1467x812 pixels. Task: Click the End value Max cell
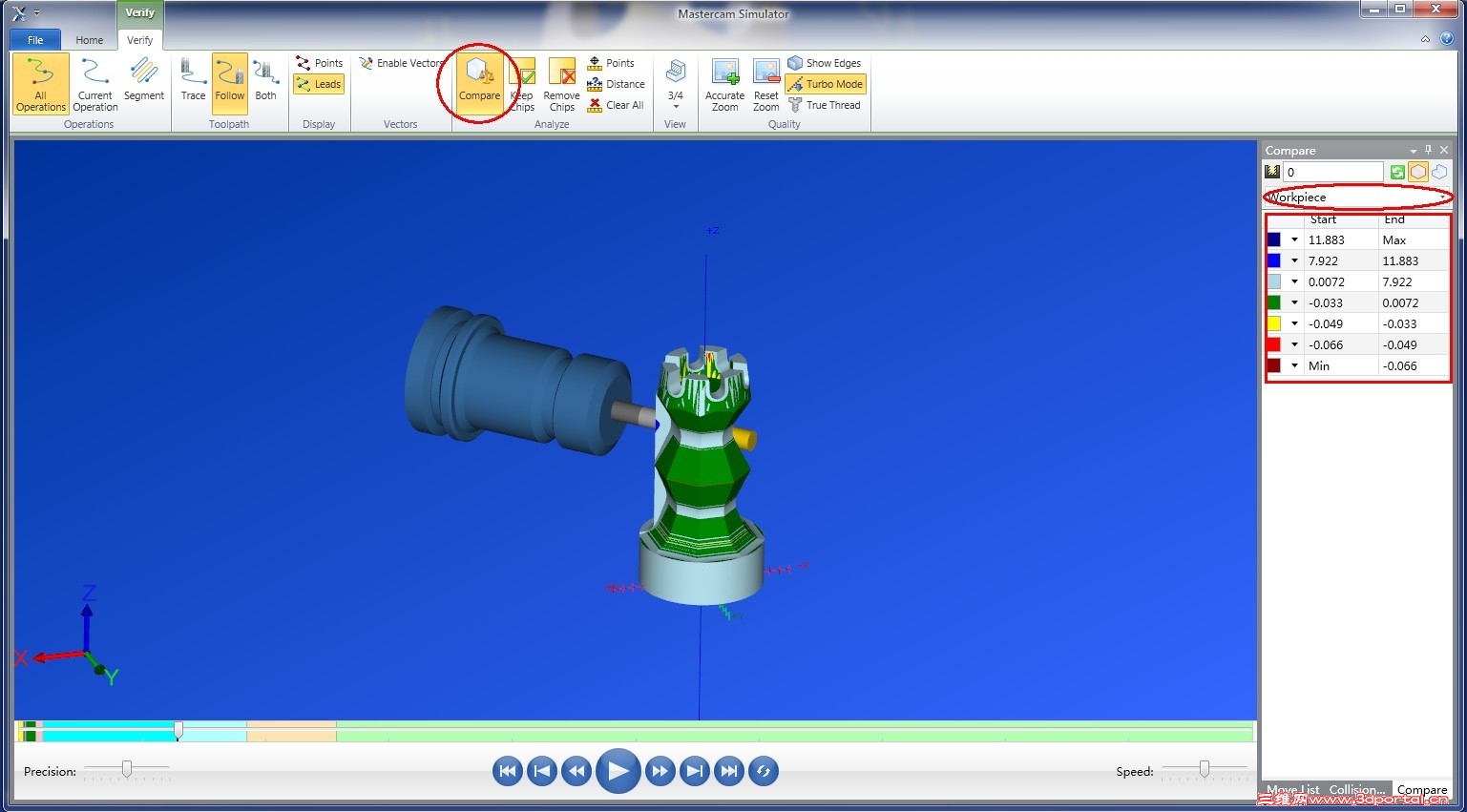tap(1415, 239)
